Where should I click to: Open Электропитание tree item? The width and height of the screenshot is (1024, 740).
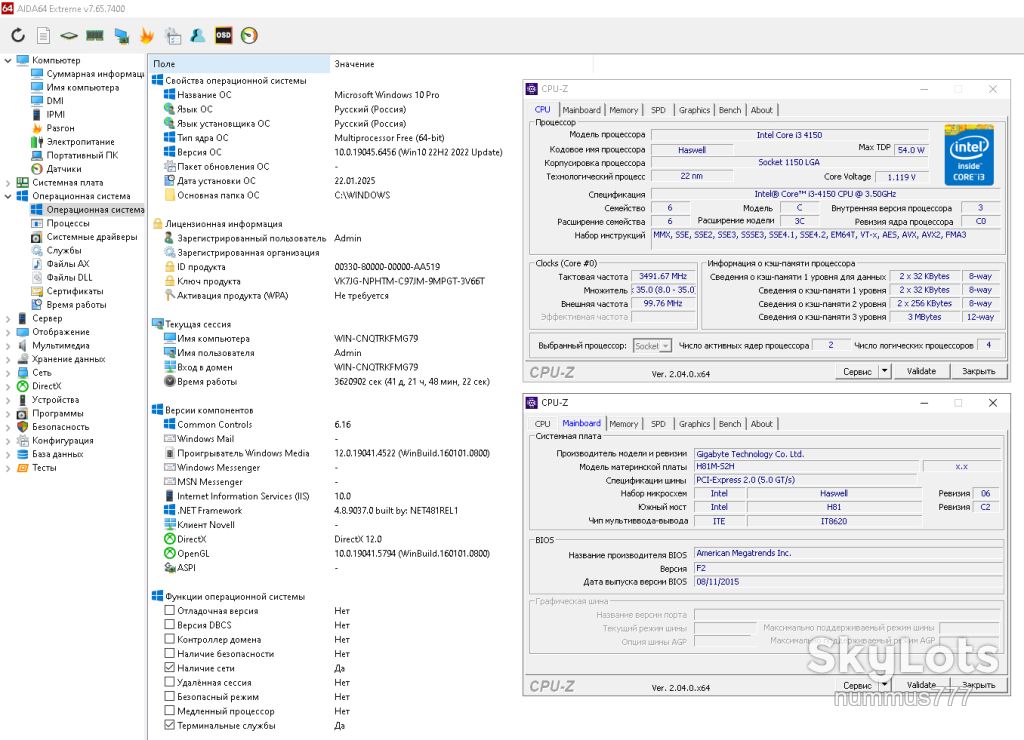[x=80, y=142]
